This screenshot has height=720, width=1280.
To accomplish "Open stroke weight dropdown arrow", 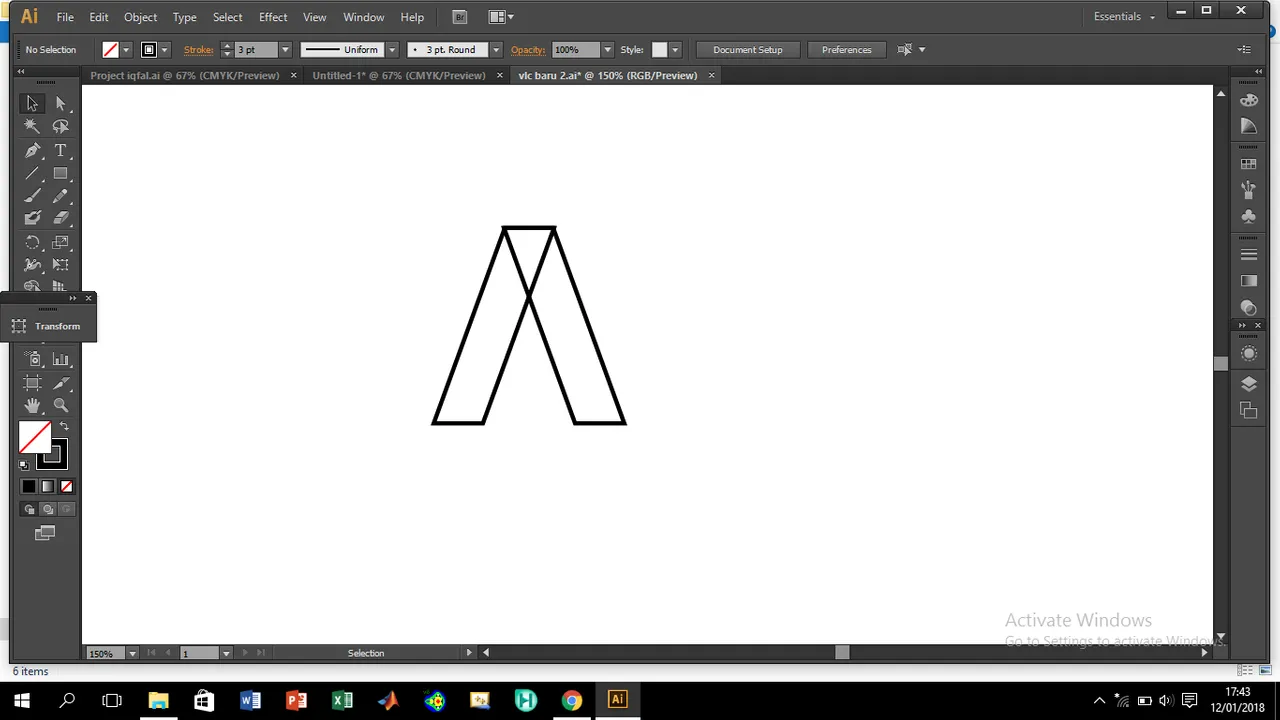I will click(285, 50).
